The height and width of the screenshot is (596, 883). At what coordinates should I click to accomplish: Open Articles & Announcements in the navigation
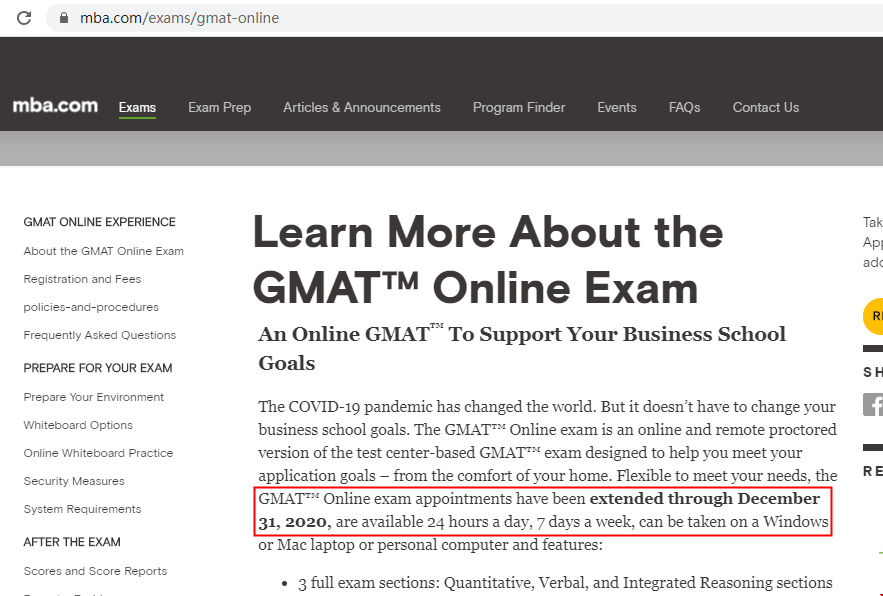click(362, 108)
